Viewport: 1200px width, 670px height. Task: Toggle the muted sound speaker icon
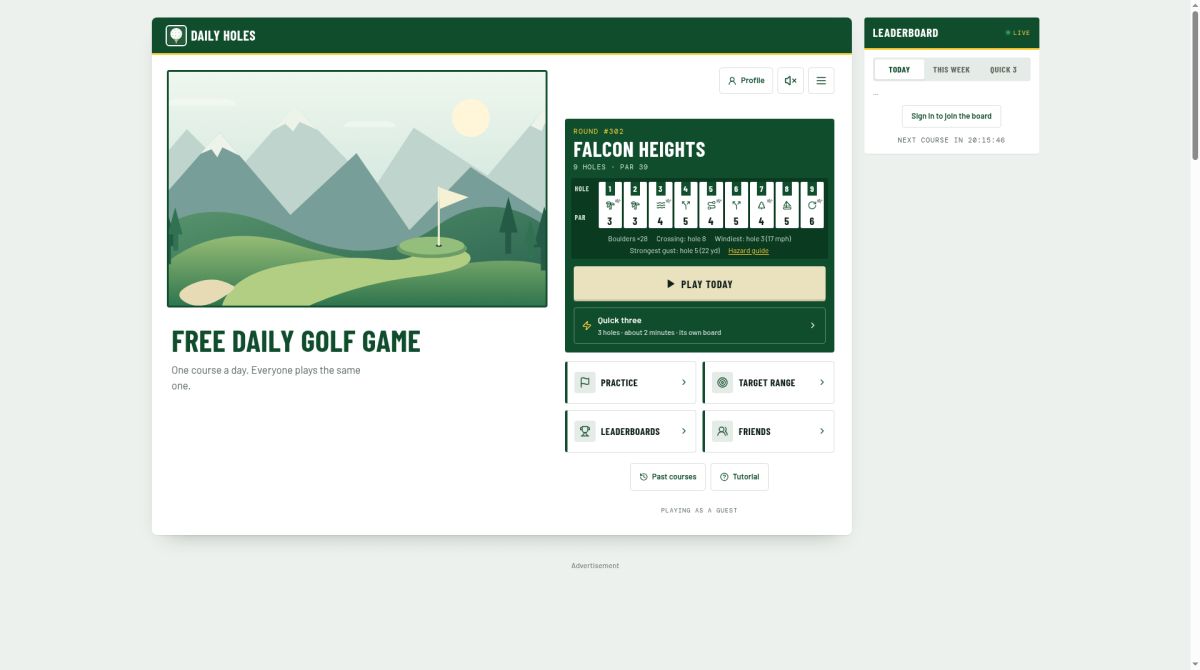click(790, 81)
